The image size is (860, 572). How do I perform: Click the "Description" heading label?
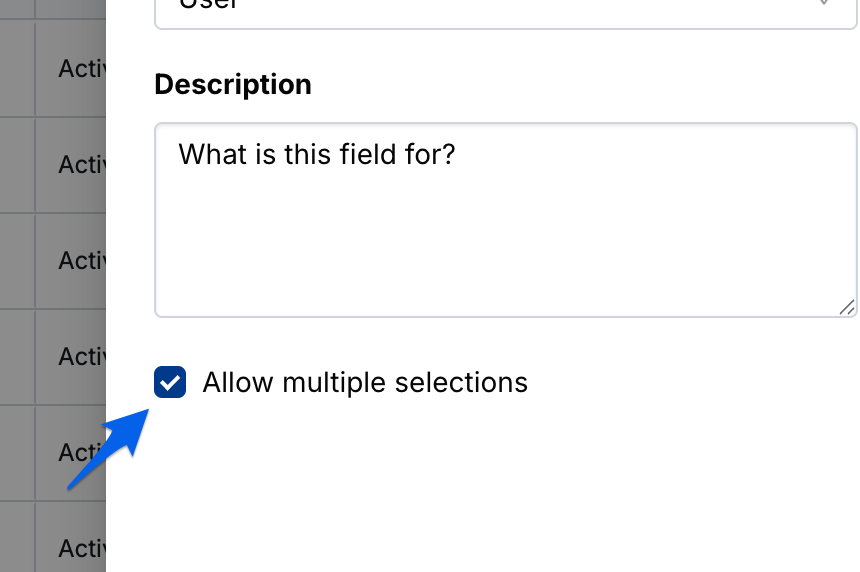coord(233,85)
